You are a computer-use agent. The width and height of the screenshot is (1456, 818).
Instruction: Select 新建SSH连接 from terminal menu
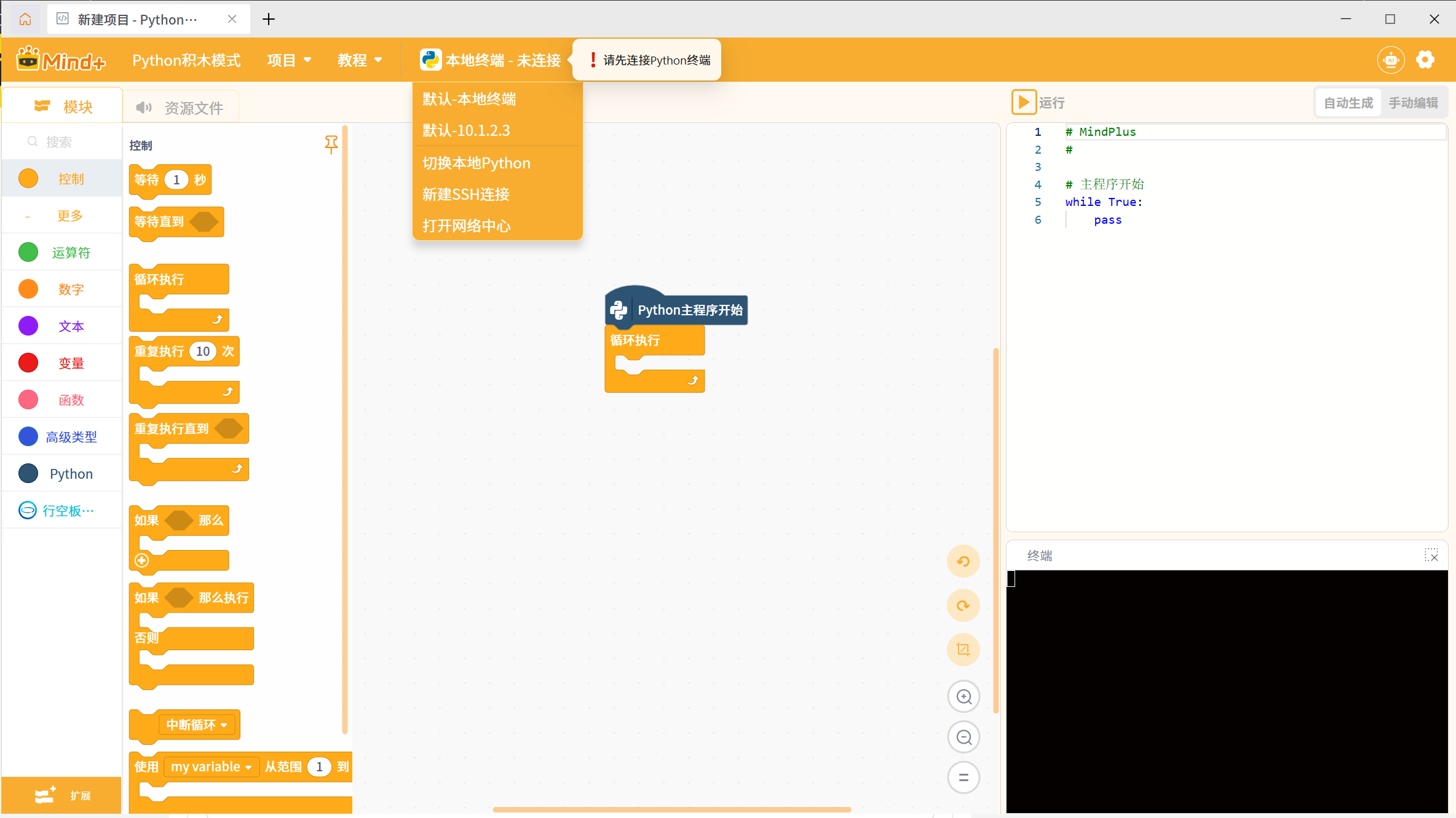tap(466, 194)
